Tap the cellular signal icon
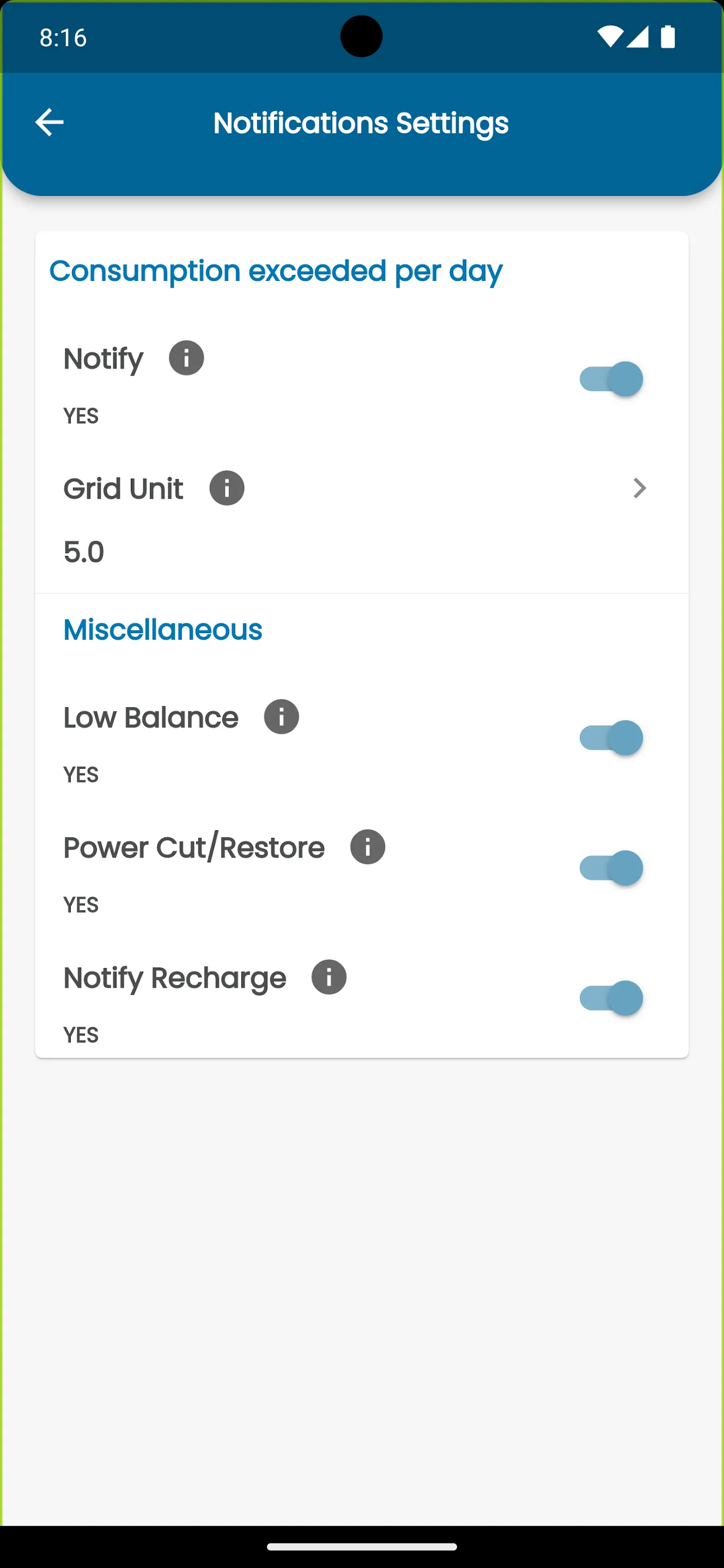The width and height of the screenshot is (724, 1568). 637,37
